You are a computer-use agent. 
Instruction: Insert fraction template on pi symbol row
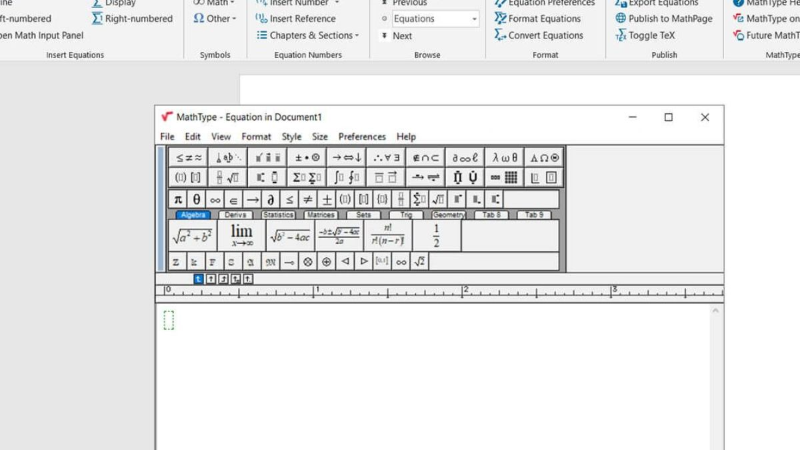(401, 199)
